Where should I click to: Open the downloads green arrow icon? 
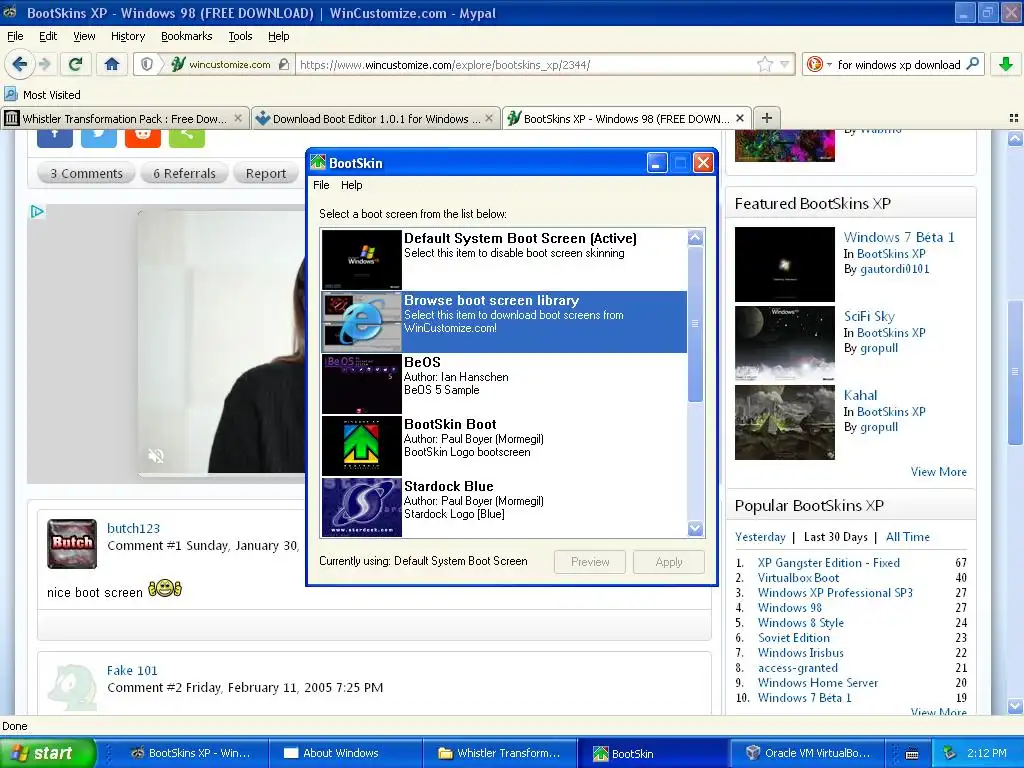click(1006, 64)
